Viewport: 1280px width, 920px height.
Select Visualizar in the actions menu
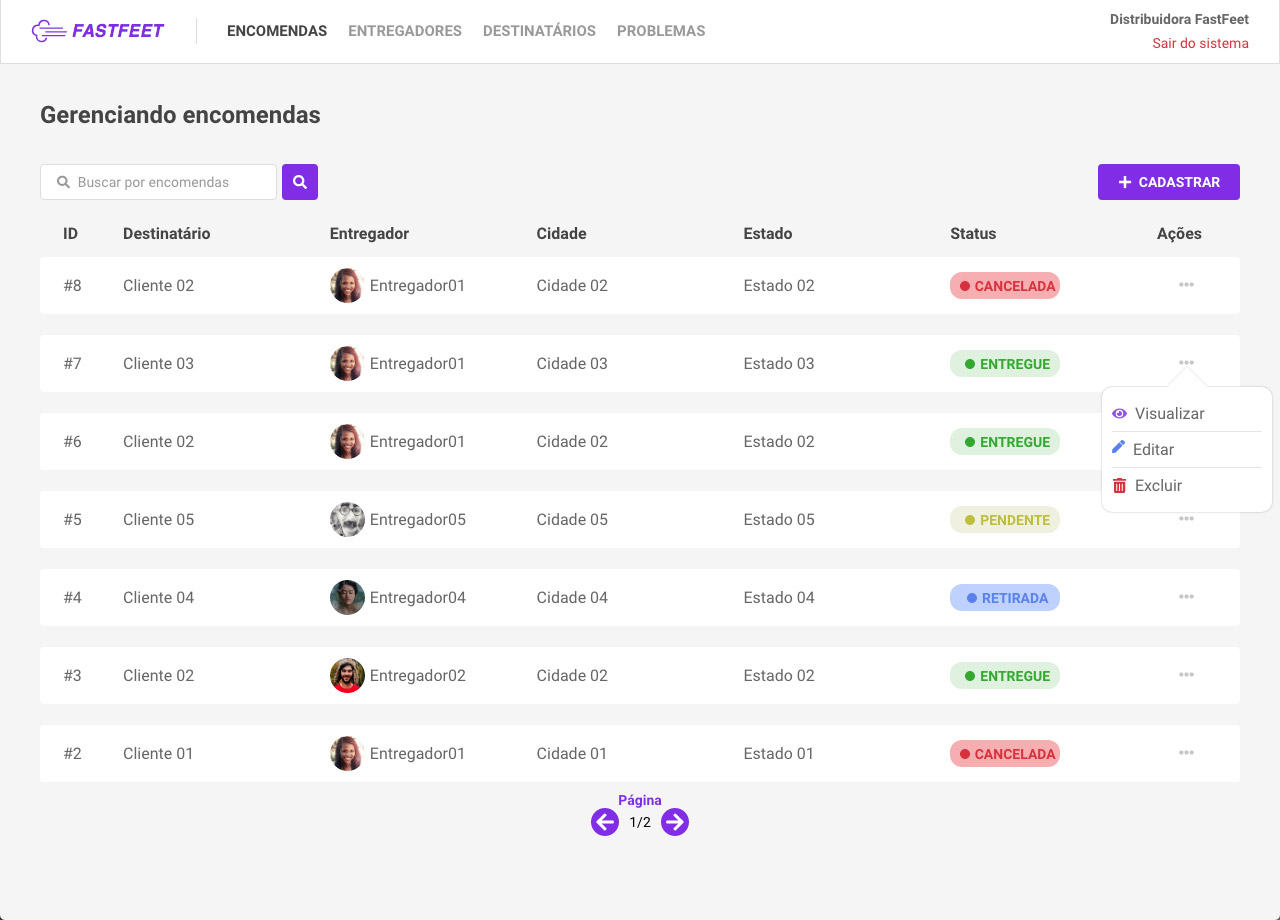(x=1170, y=413)
